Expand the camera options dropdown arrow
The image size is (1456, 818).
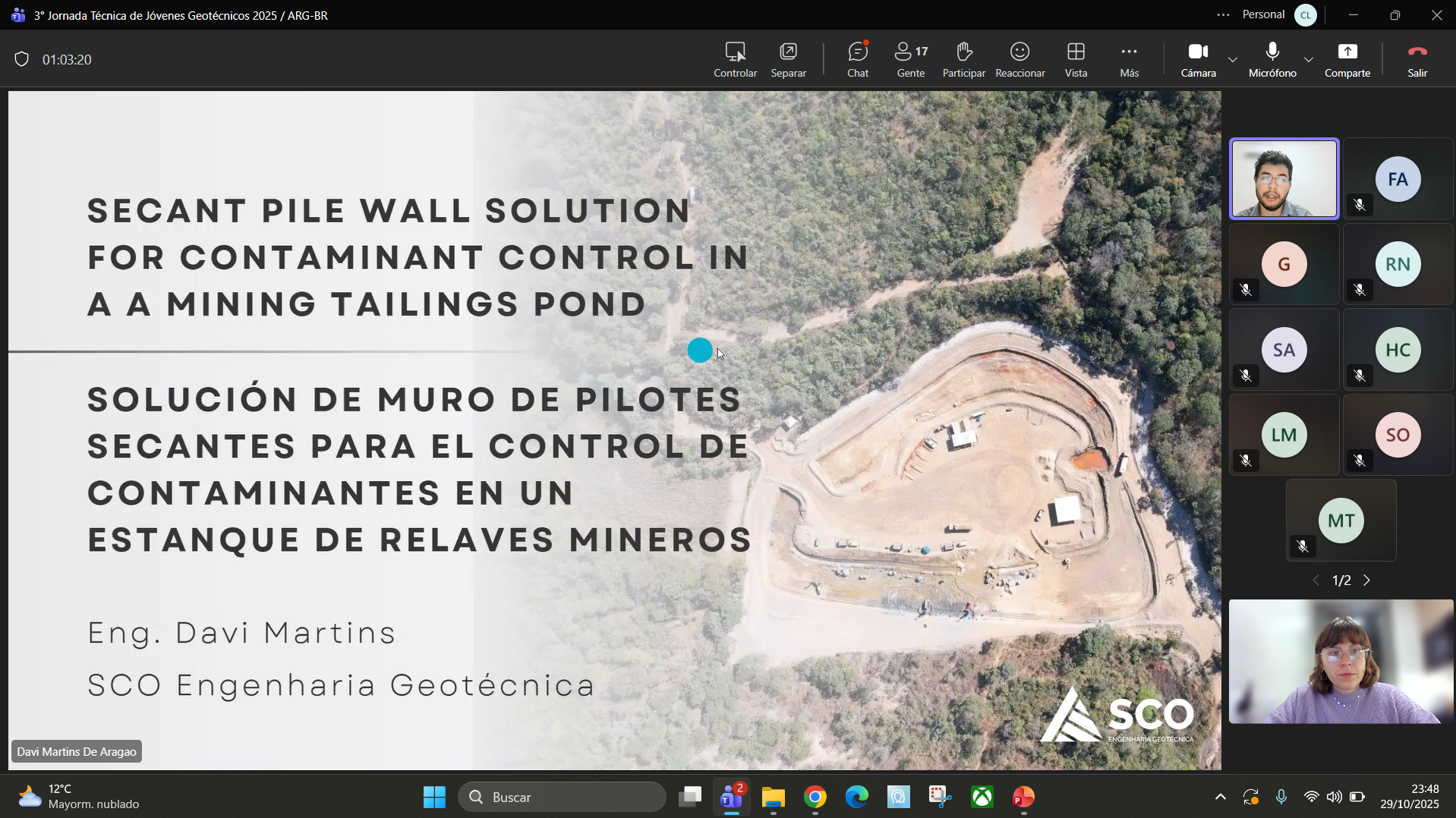tap(1233, 59)
